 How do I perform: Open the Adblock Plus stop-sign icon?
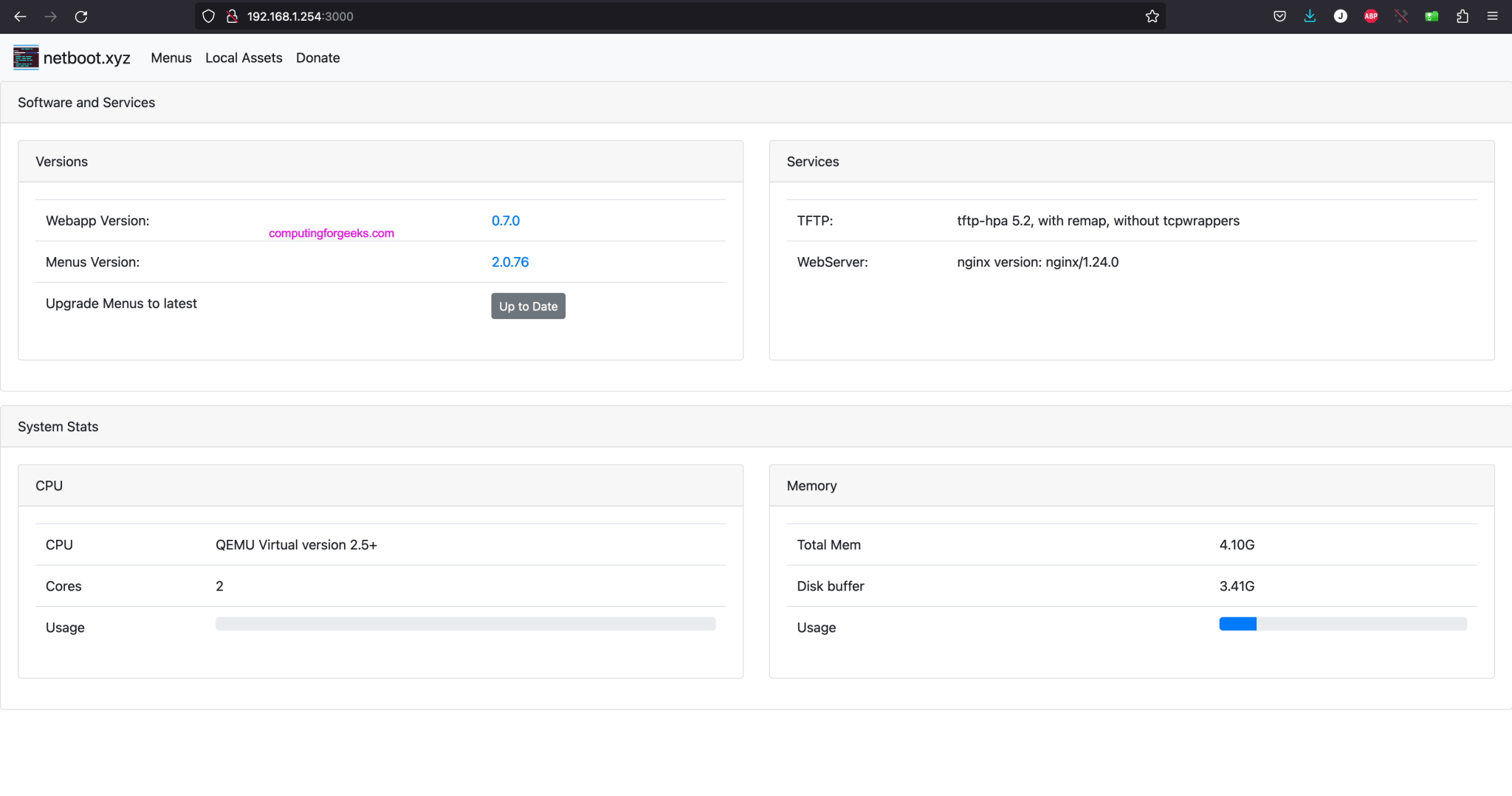point(1371,16)
